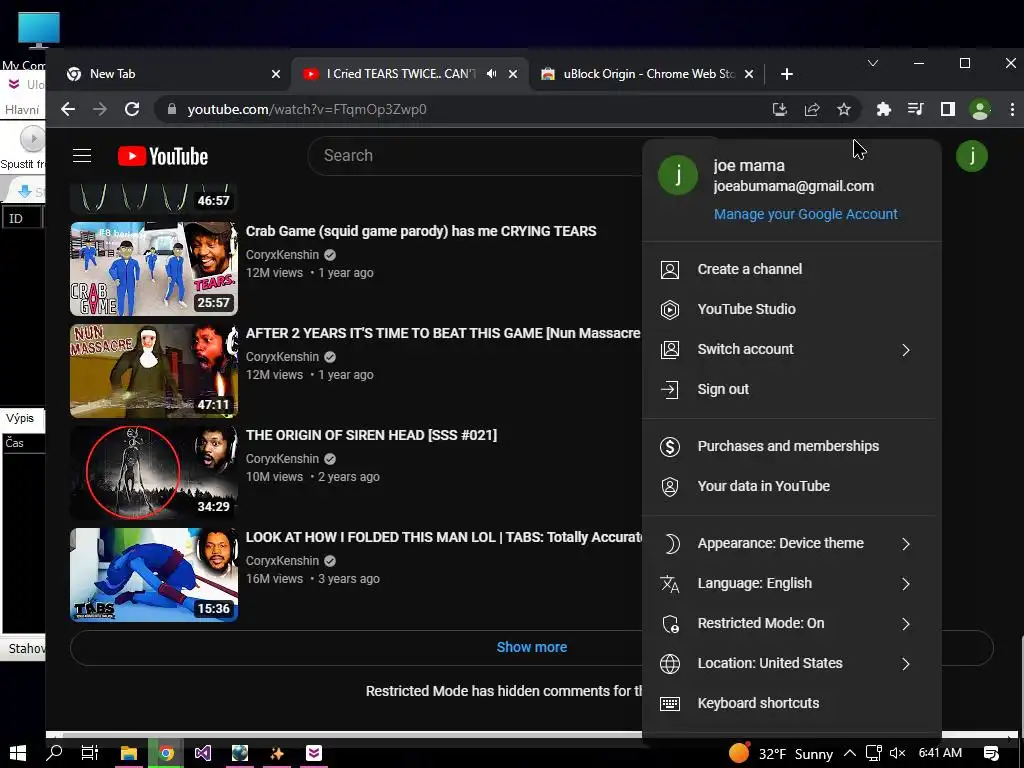The height and width of the screenshot is (768, 1024).
Task: Click the address bar URL youtube.com/watch
Action: click(307, 109)
